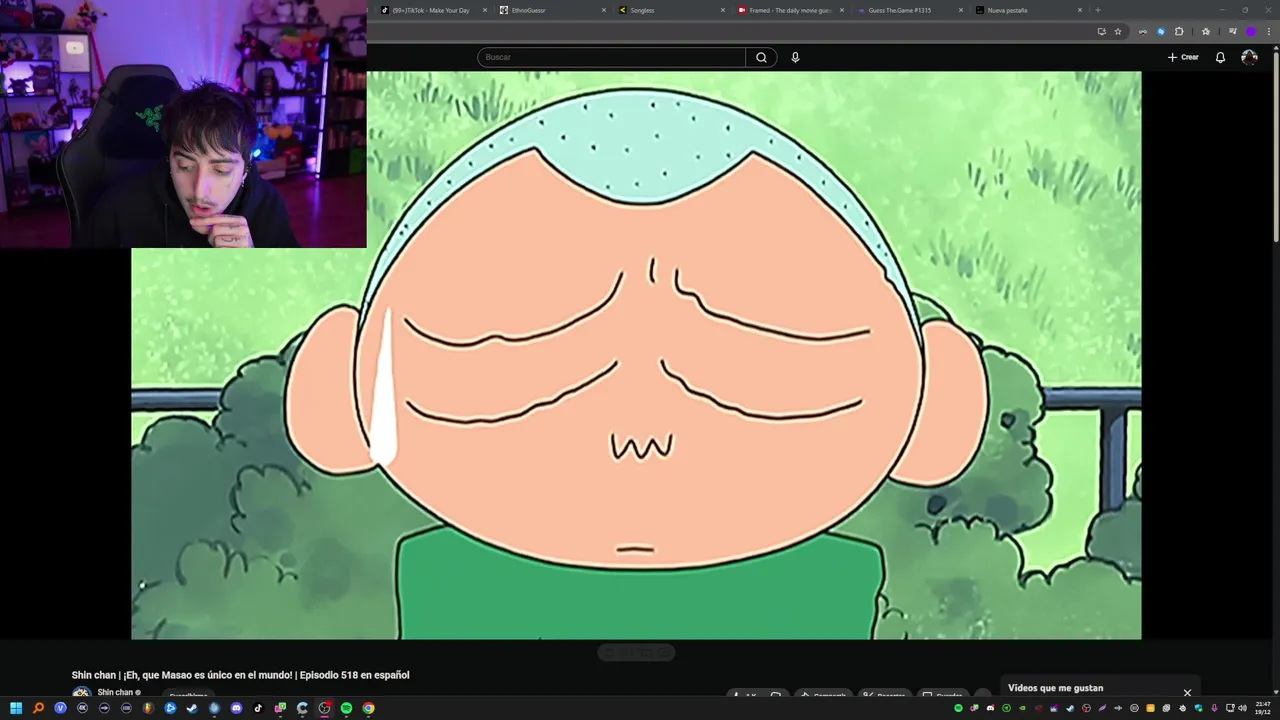1280x720 pixels.
Task: Open a new browser tab with plus button
Action: pyautogui.click(x=1098, y=10)
